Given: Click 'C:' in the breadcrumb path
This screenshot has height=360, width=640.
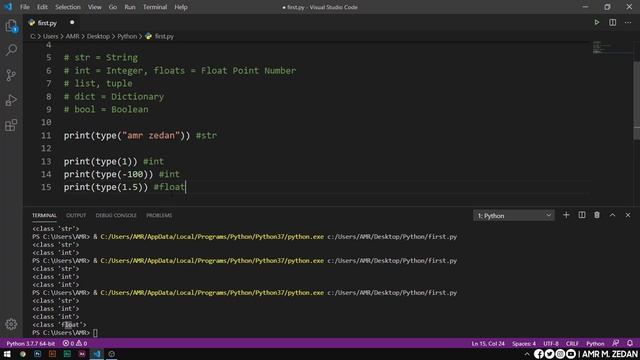Looking at the screenshot, I should 33,36.
